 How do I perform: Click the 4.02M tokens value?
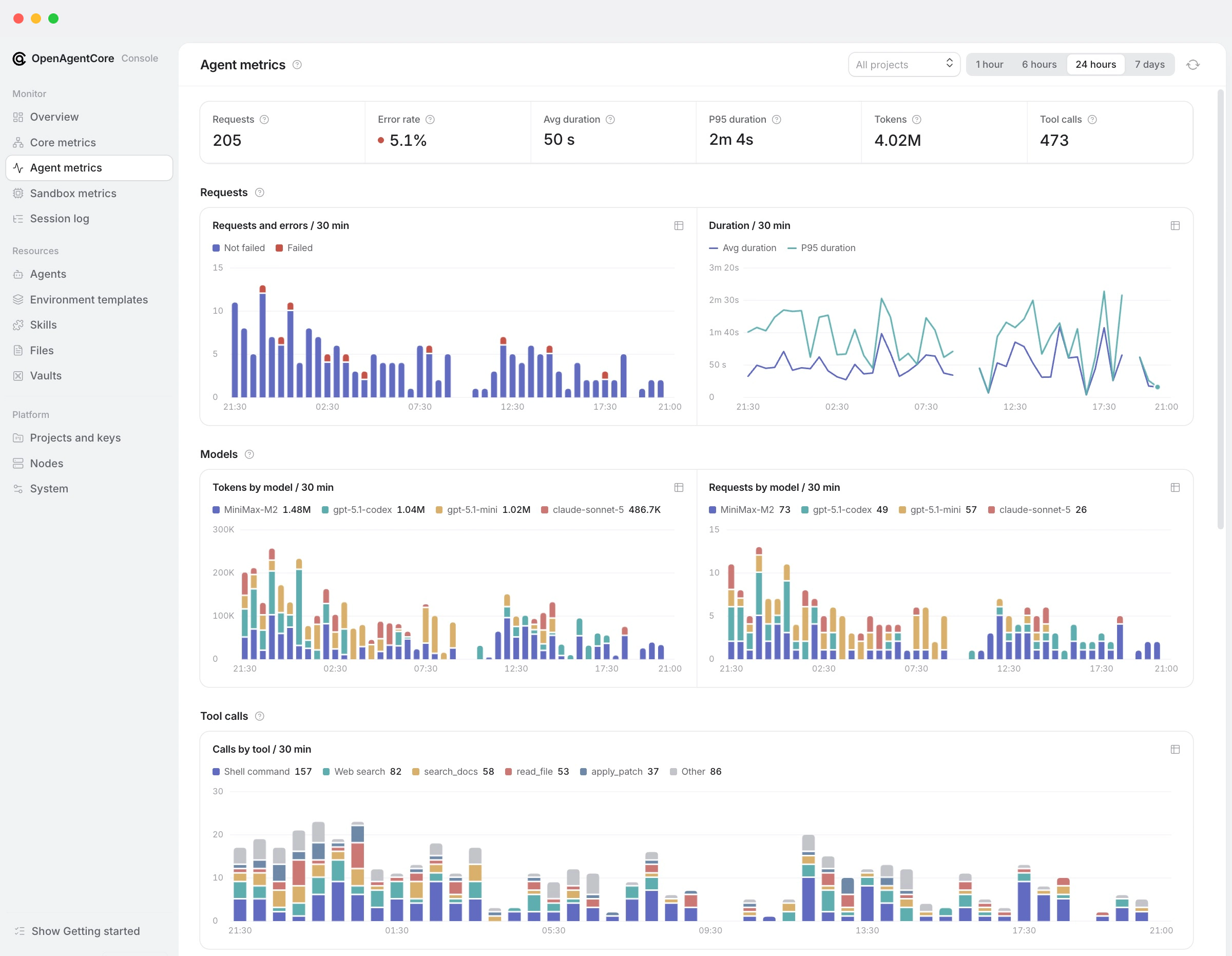pyautogui.click(x=897, y=140)
